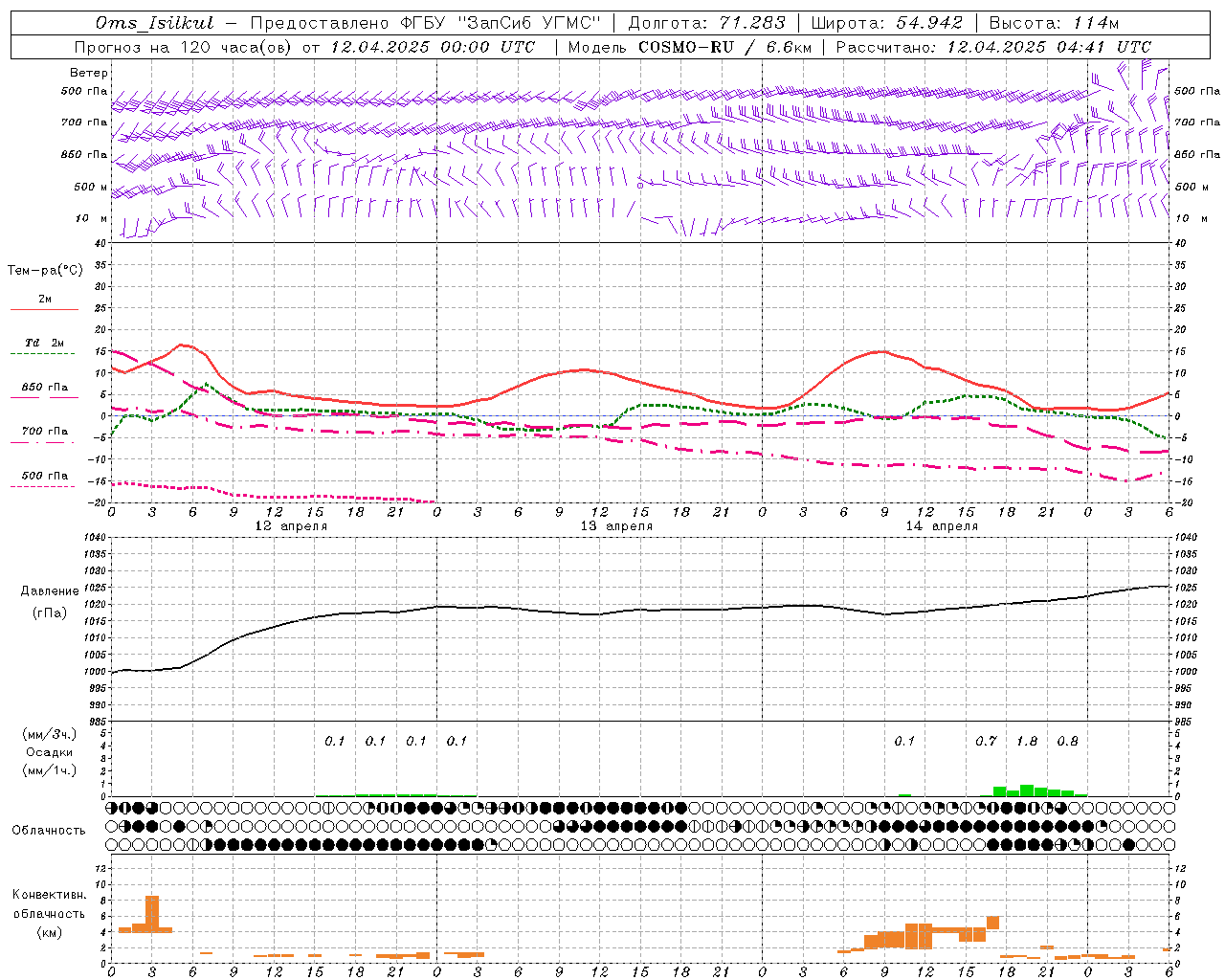The width and height of the screenshot is (1225, 980).
Task: Click the solid red 2м legend line
Action: pyautogui.click(x=44, y=310)
